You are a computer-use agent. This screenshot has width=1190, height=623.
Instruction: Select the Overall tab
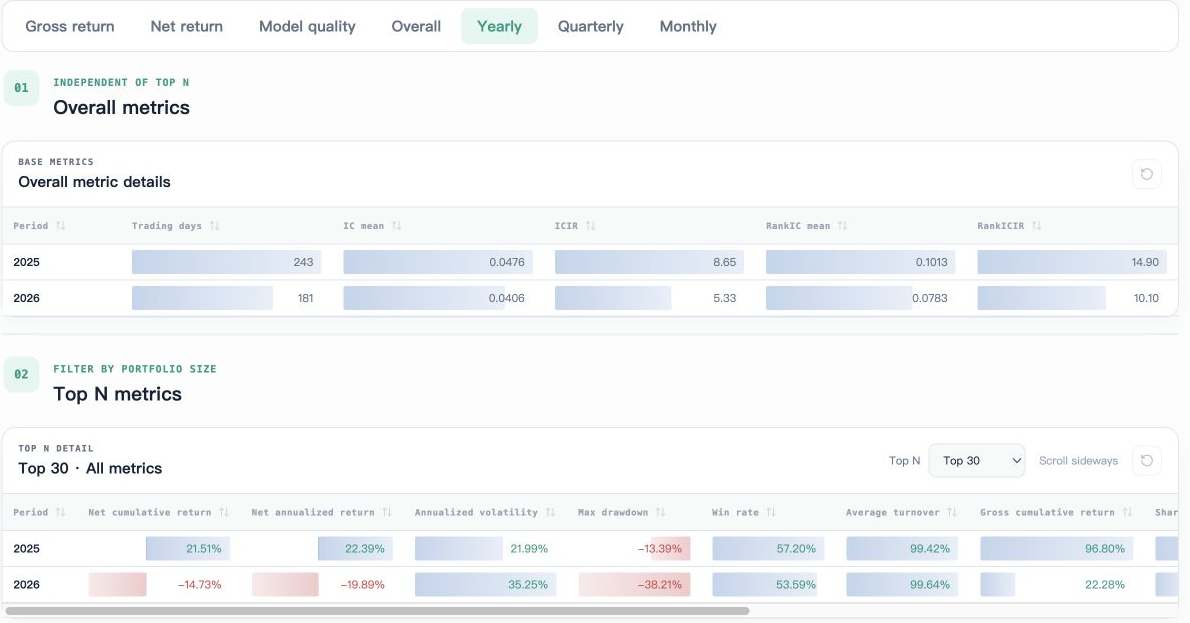pos(416,27)
